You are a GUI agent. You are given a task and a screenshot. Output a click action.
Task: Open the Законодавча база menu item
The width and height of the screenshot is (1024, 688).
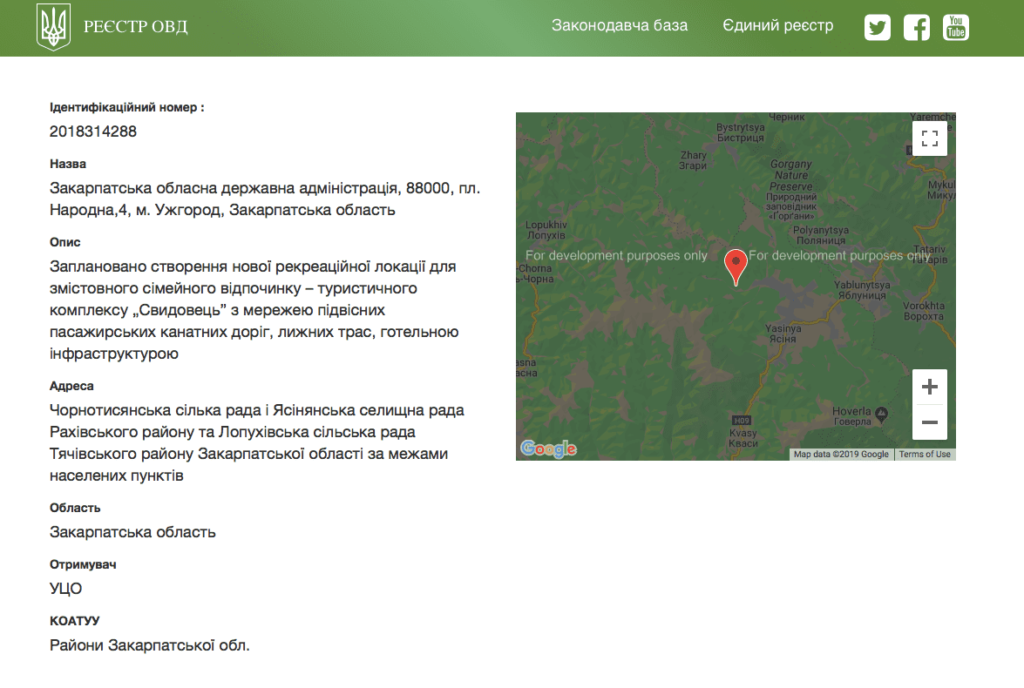pyautogui.click(x=619, y=26)
